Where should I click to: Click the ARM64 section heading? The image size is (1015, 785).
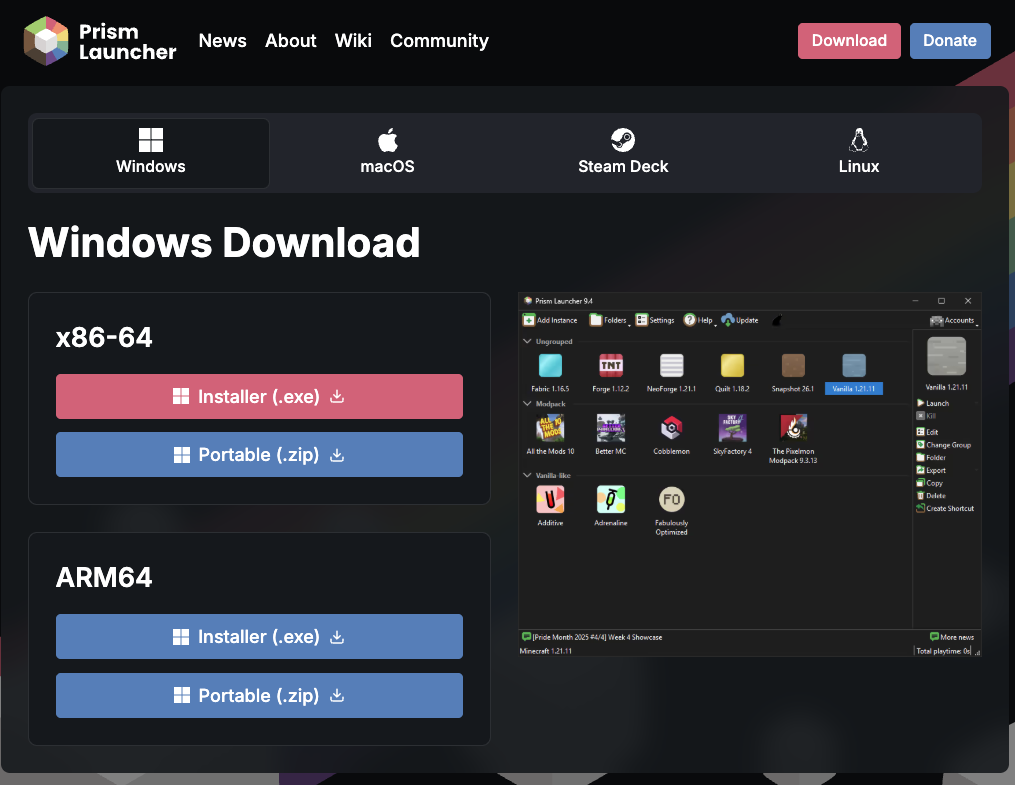(x=104, y=577)
